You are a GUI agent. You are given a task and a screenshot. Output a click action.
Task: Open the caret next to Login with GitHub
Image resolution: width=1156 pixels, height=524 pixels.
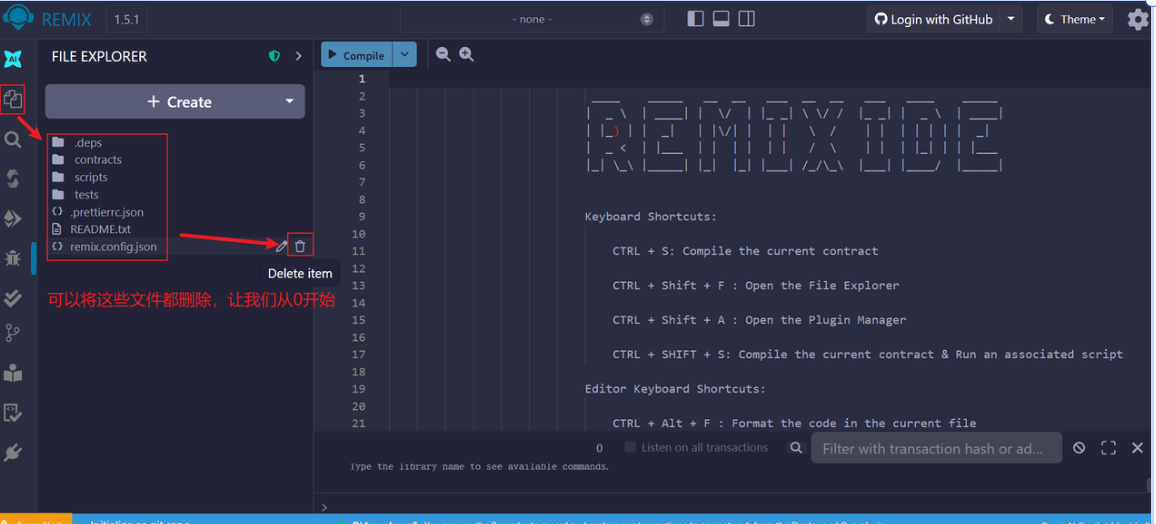pos(1012,19)
